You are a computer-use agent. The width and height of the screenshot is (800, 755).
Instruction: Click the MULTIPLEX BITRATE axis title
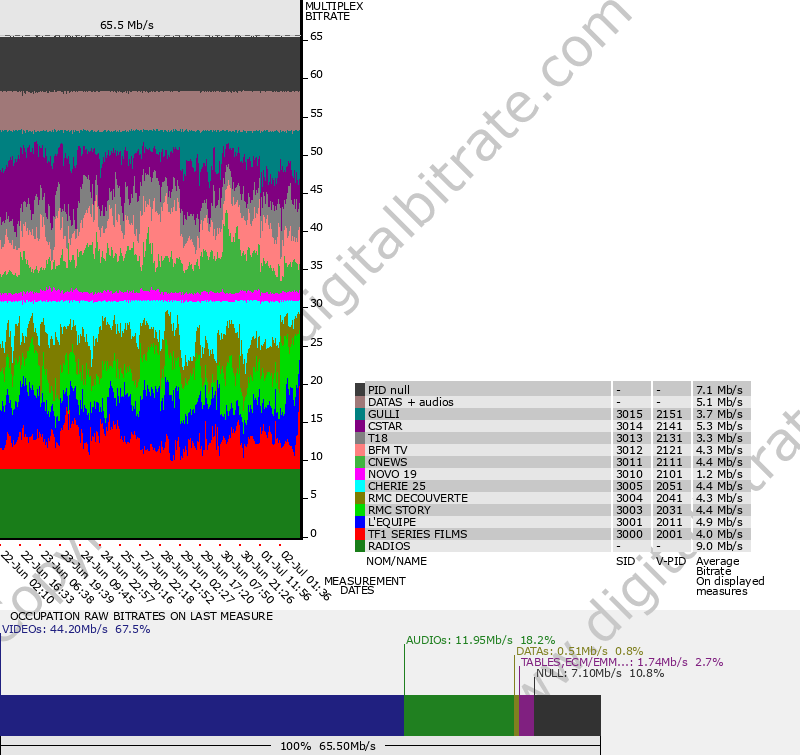[x=334, y=11]
